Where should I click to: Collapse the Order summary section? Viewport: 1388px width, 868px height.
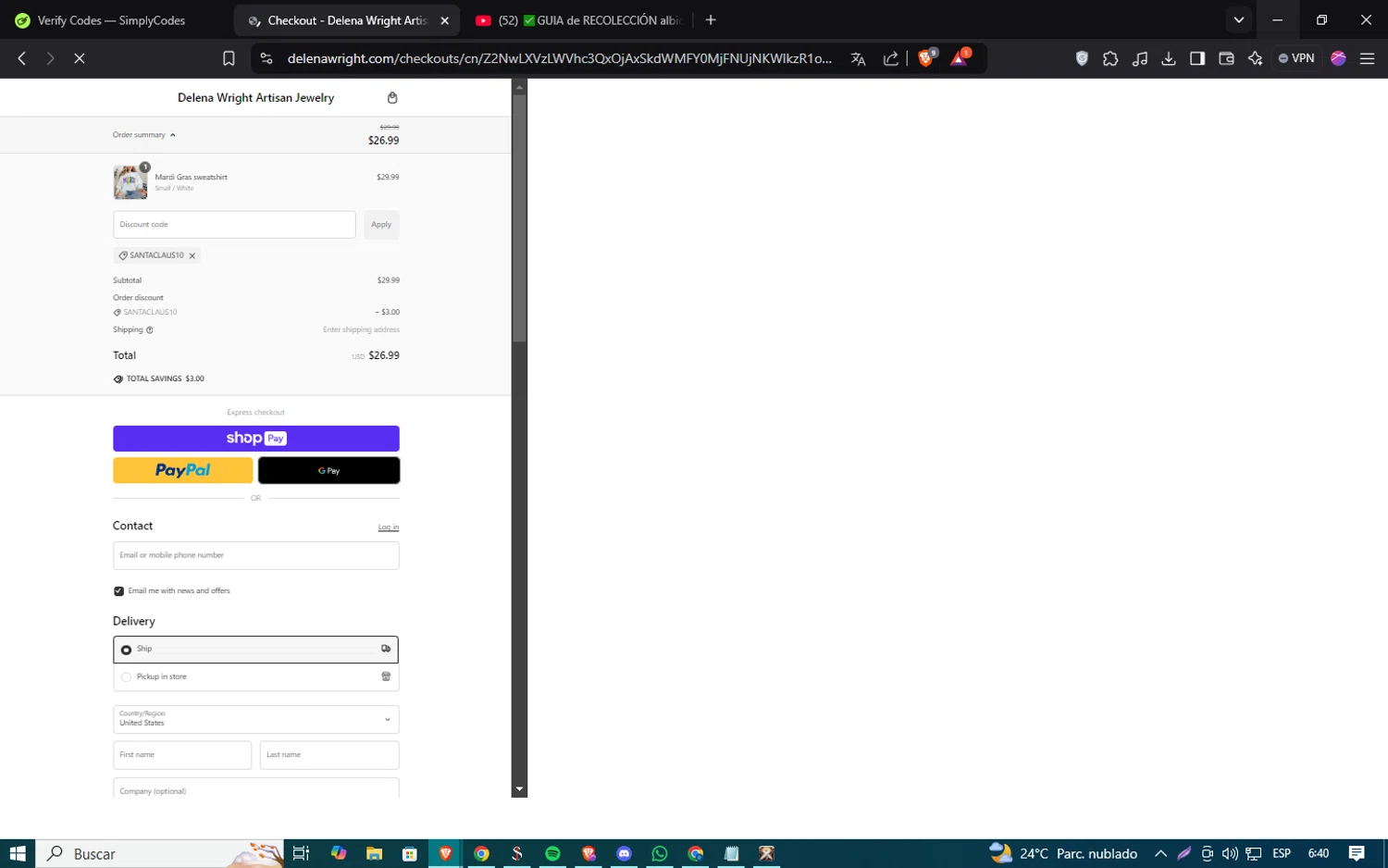[x=144, y=135]
